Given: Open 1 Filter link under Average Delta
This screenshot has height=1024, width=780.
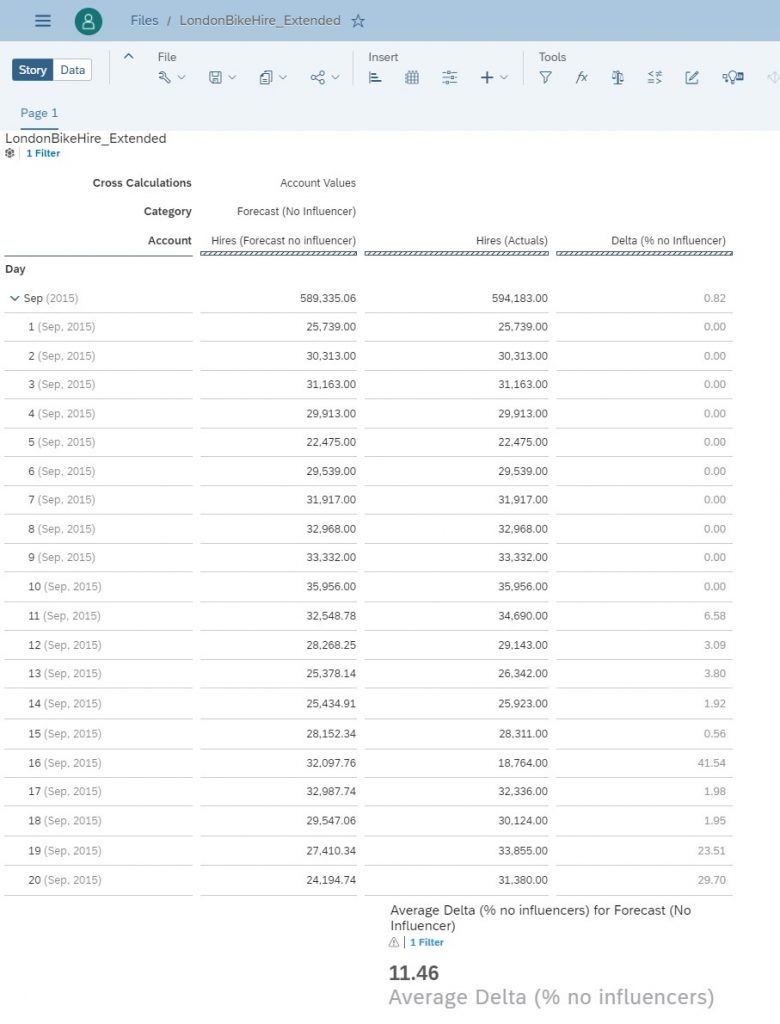Looking at the screenshot, I should (427, 942).
